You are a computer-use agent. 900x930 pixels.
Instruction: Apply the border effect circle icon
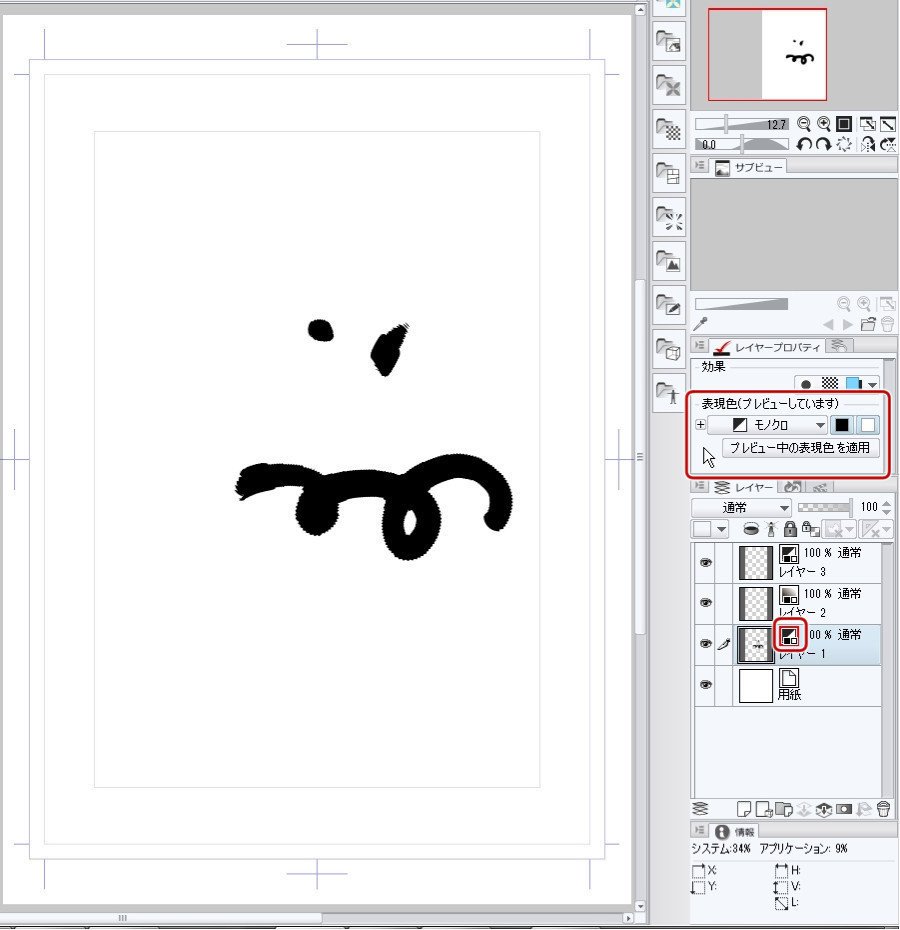pos(806,384)
